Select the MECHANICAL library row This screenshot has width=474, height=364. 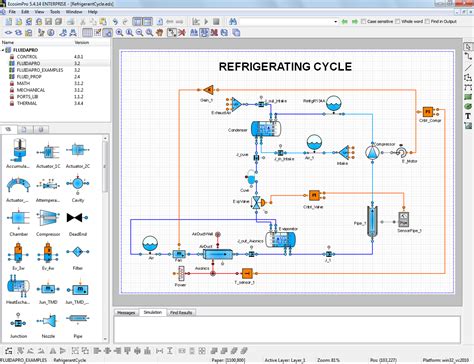(x=55, y=90)
